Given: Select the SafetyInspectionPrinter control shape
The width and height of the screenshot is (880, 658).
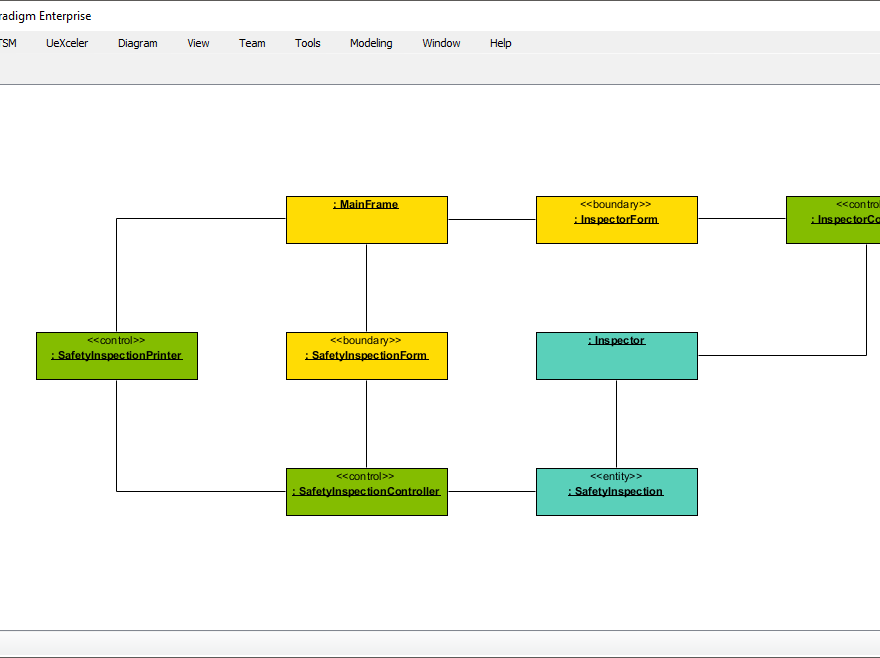Looking at the screenshot, I should pyautogui.click(x=117, y=355).
